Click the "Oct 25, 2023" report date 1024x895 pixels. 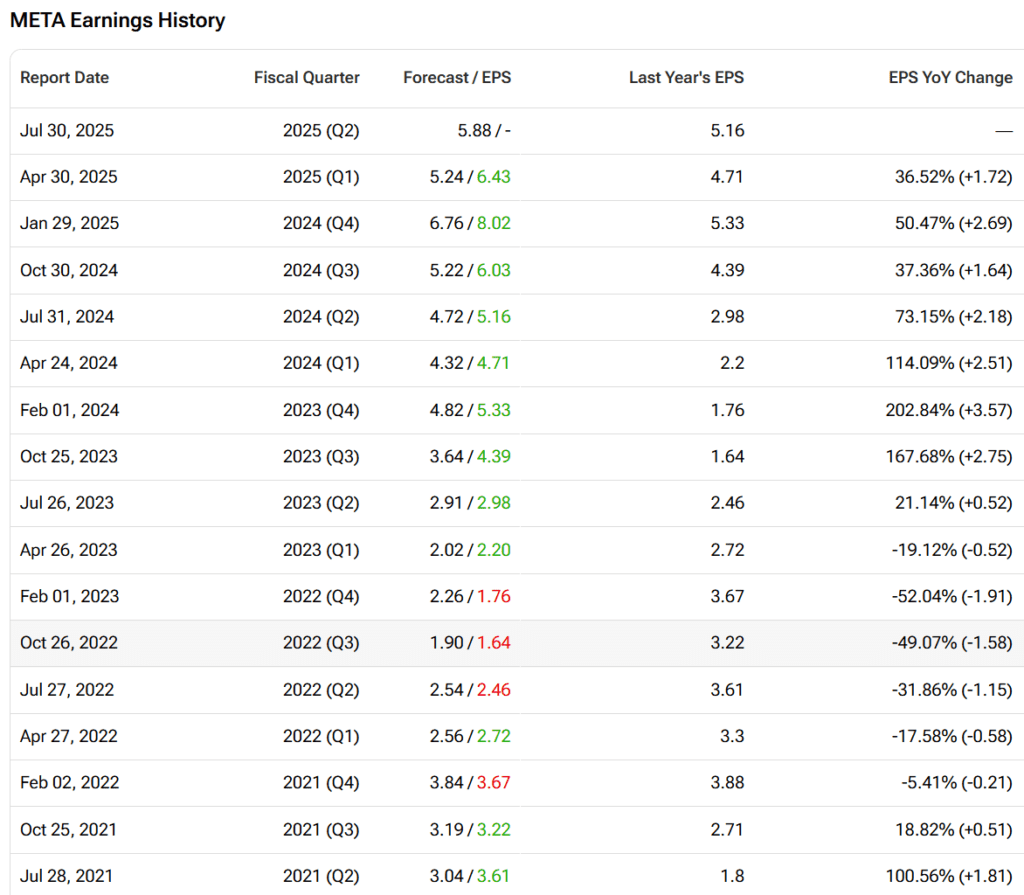pyautogui.click(x=69, y=457)
